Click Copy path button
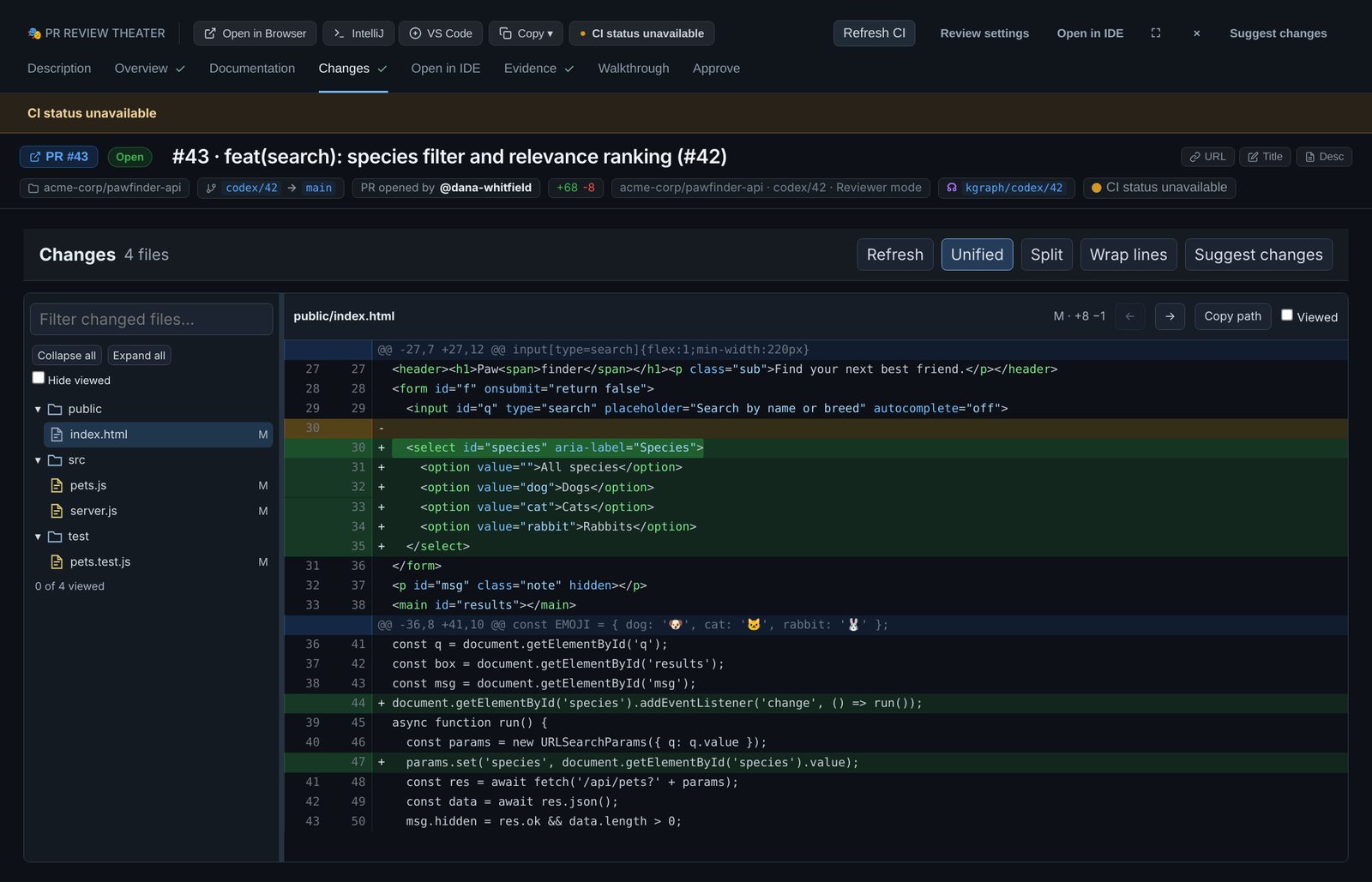 (x=1232, y=316)
